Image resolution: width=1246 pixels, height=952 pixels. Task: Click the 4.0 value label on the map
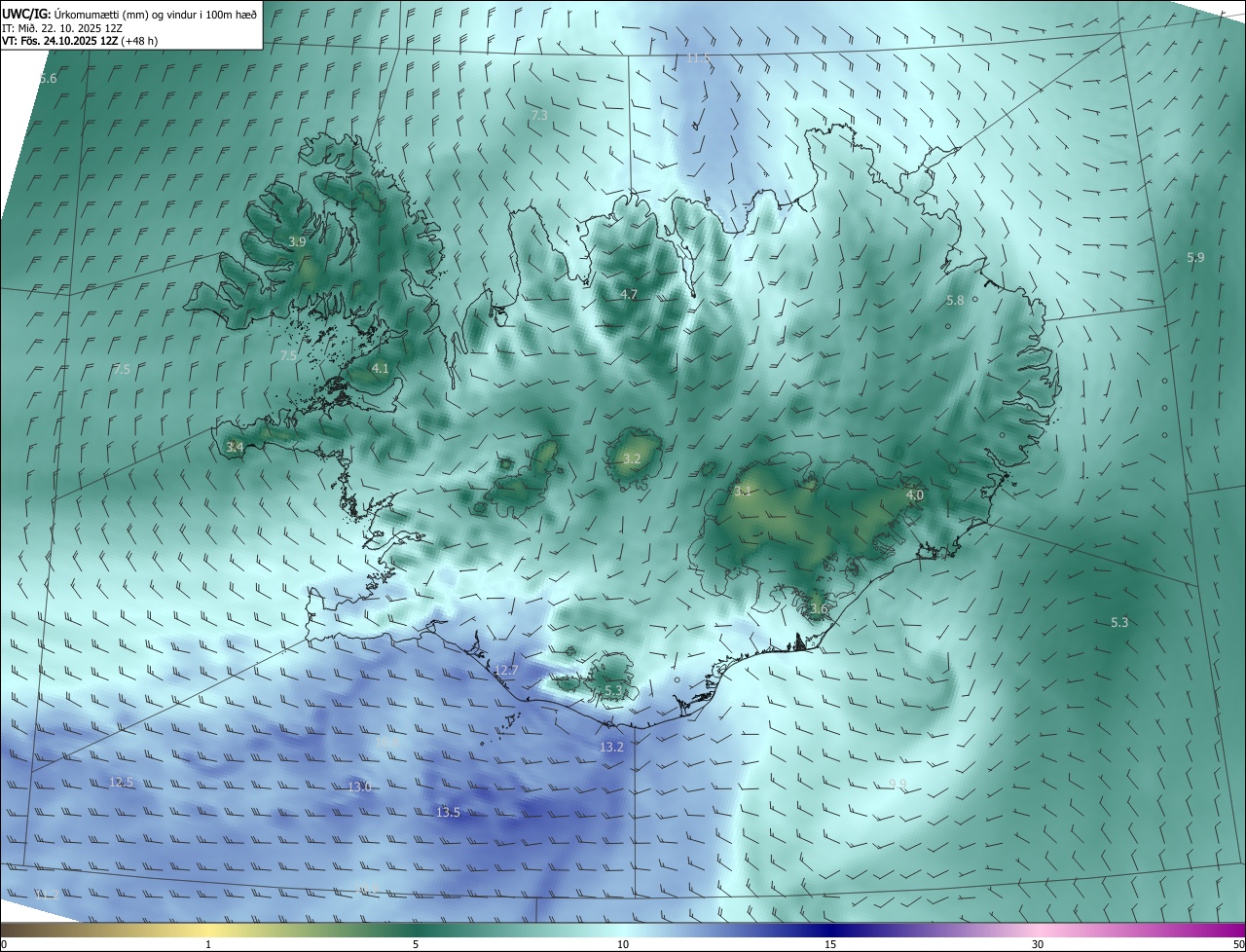point(914,495)
